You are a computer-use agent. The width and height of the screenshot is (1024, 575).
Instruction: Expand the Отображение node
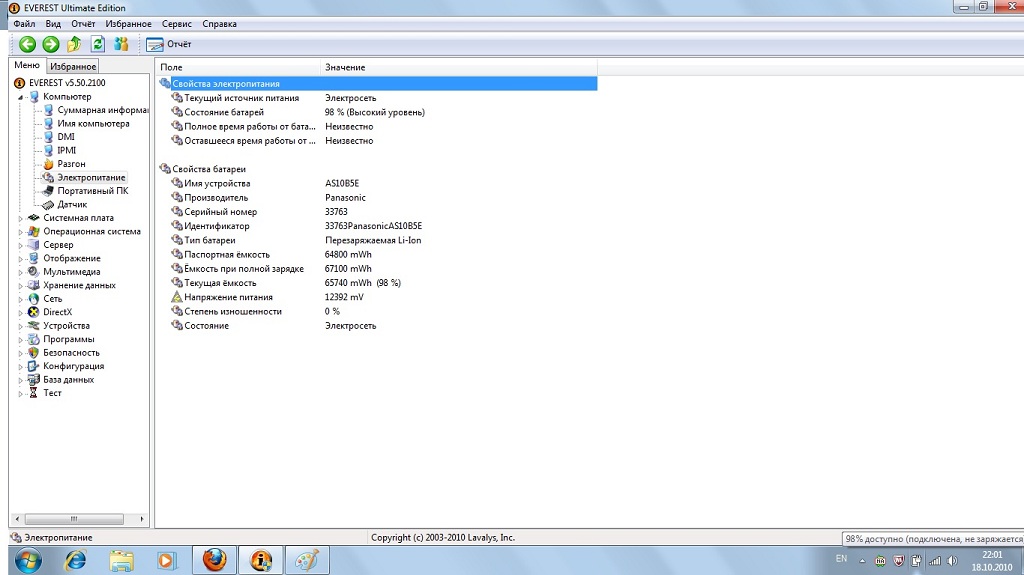tap(20, 259)
